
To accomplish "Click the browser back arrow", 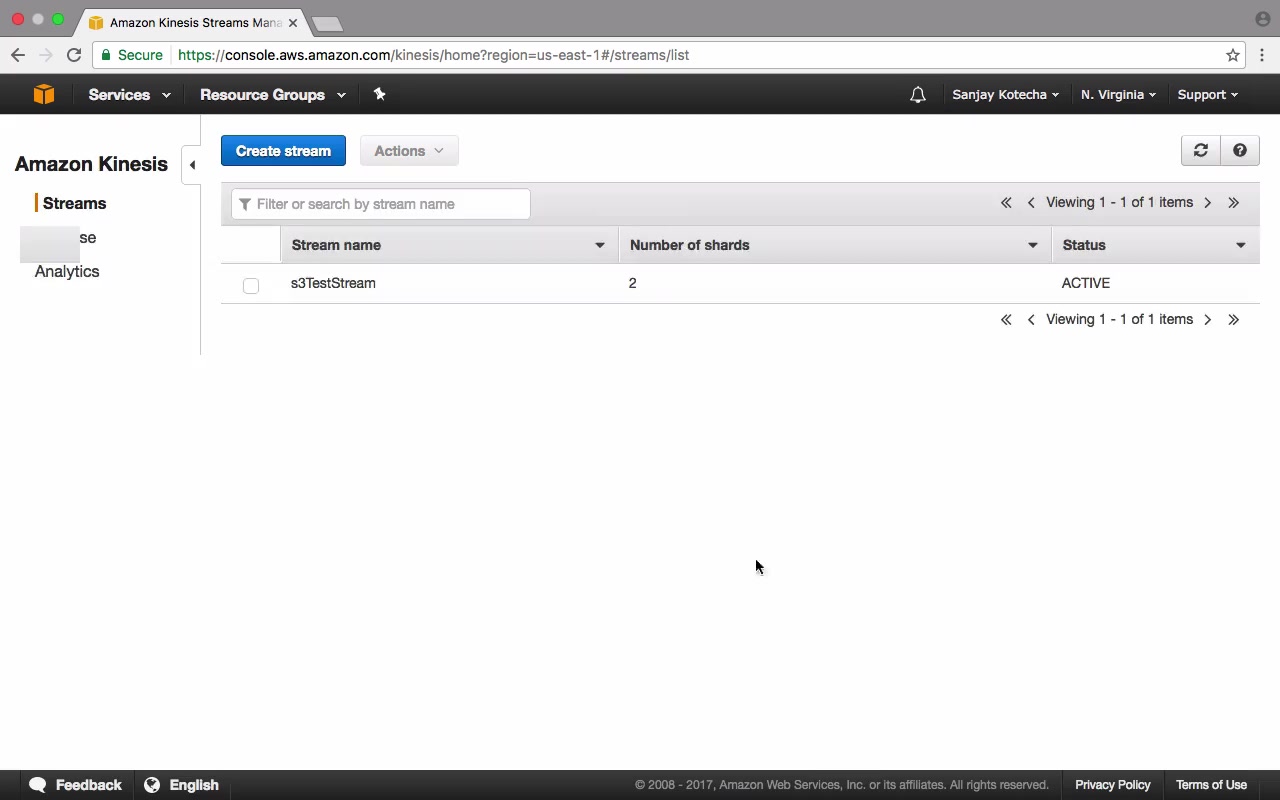I will click(18, 55).
